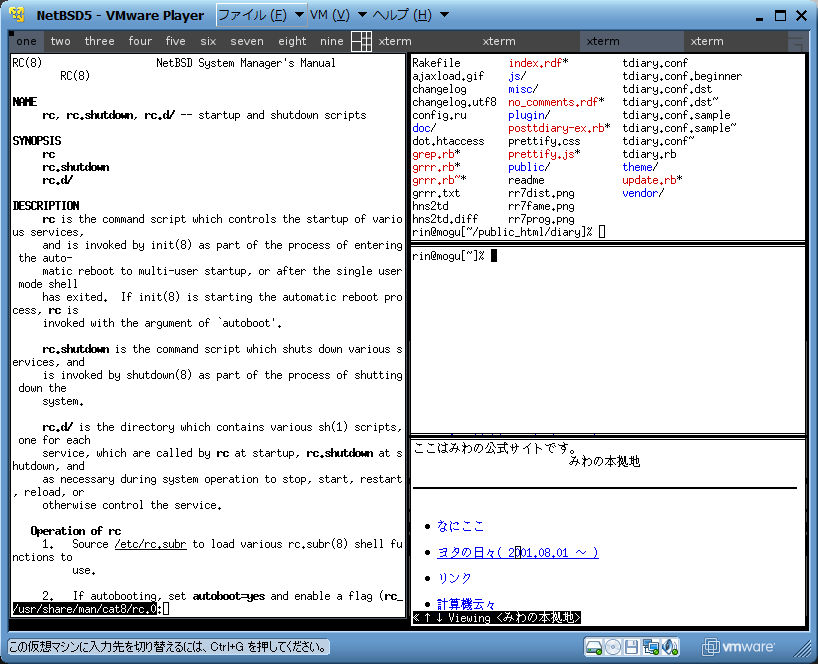The height and width of the screenshot is (664, 818).
Task: Click the posttdiary-ex.rb* file name
Action: pyautogui.click(x=559, y=128)
